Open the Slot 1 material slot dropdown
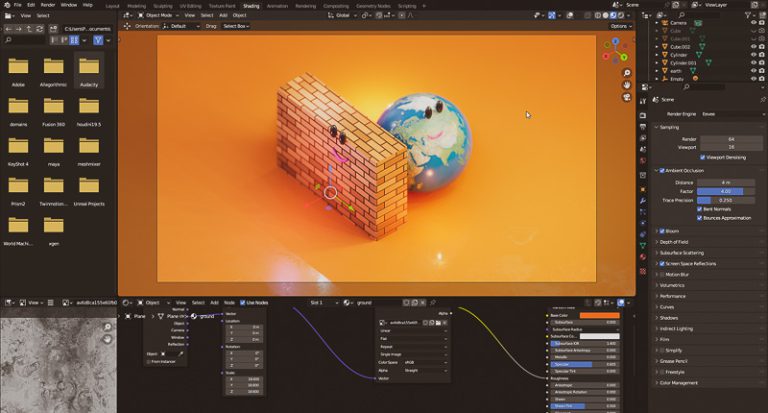Viewport: 768px width, 413px height. [324, 303]
